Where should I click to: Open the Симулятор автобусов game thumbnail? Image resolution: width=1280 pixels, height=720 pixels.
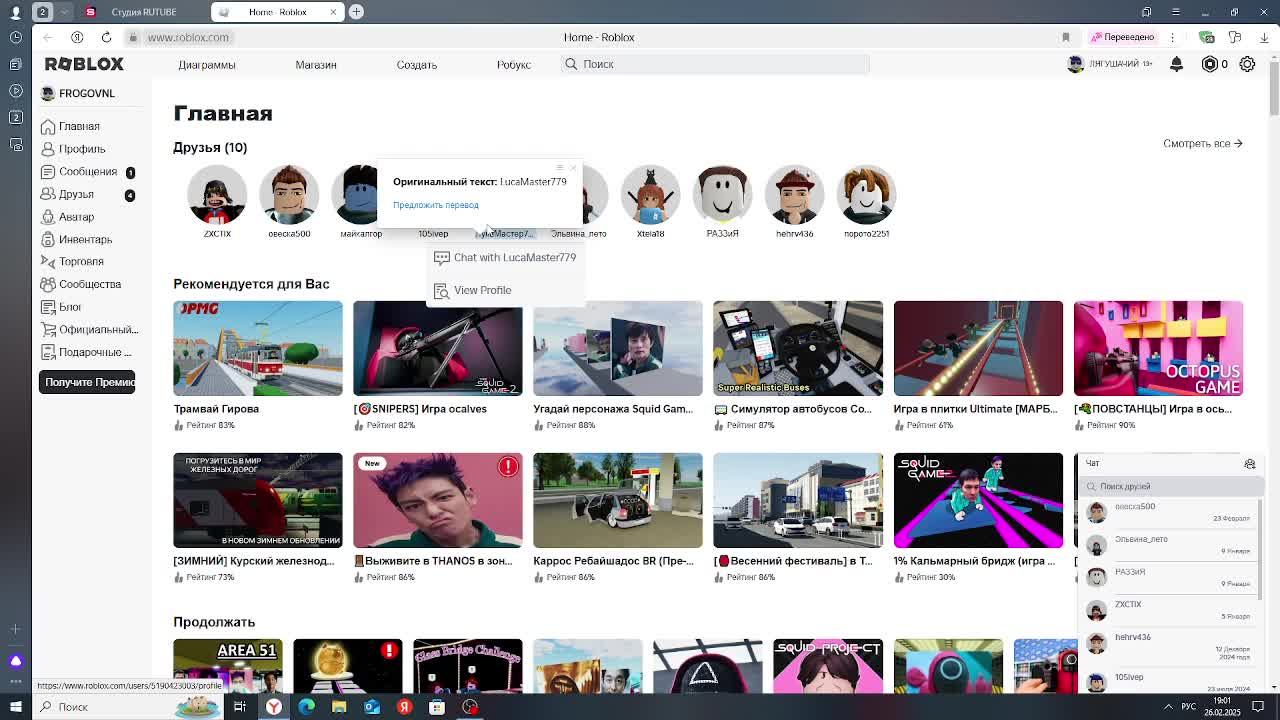point(798,348)
